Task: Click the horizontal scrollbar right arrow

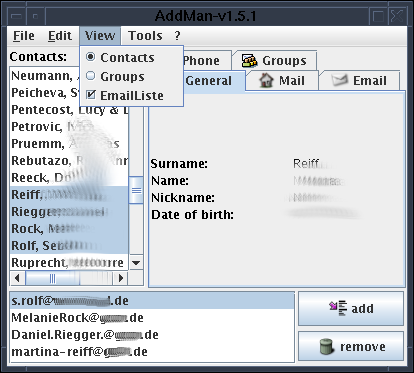Action: pos(121,278)
